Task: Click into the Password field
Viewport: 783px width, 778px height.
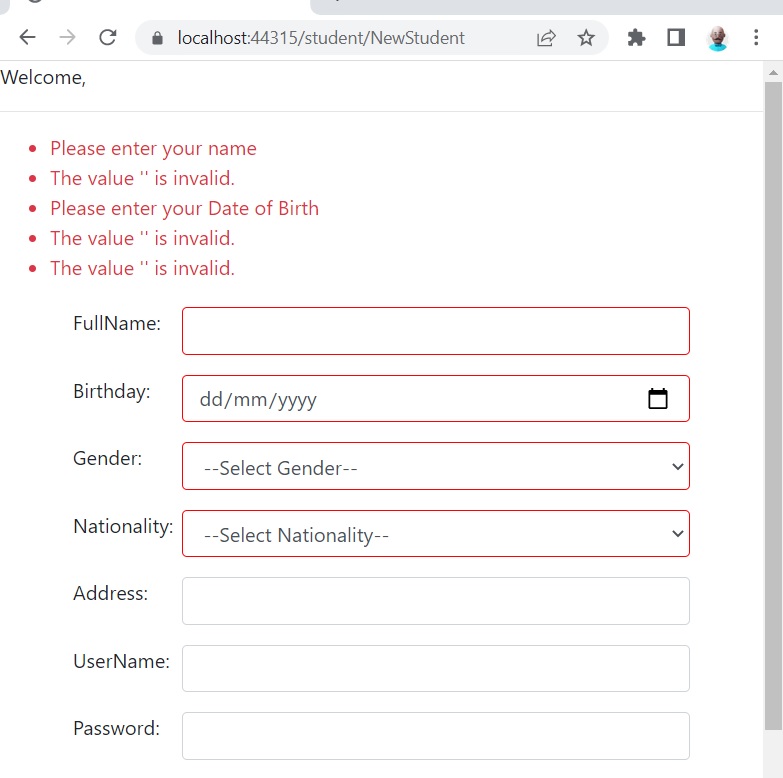Action: coord(435,736)
